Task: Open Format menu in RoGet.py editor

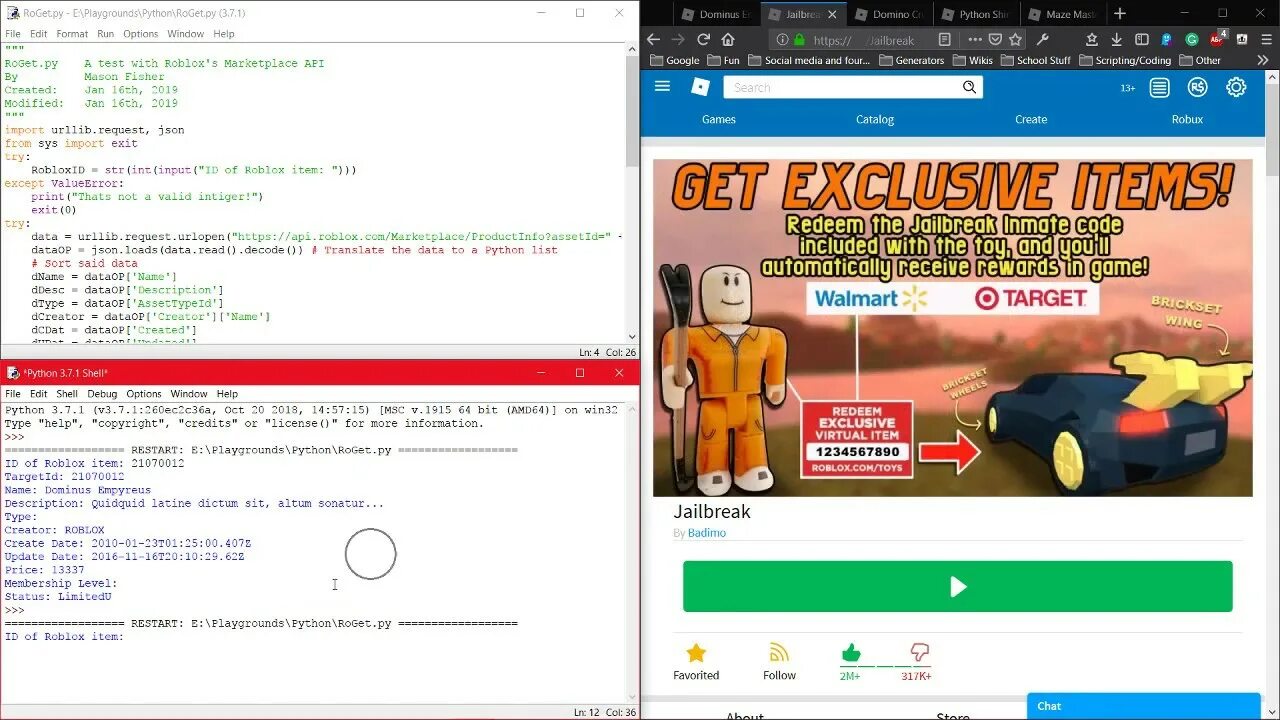Action: (x=72, y=33)
